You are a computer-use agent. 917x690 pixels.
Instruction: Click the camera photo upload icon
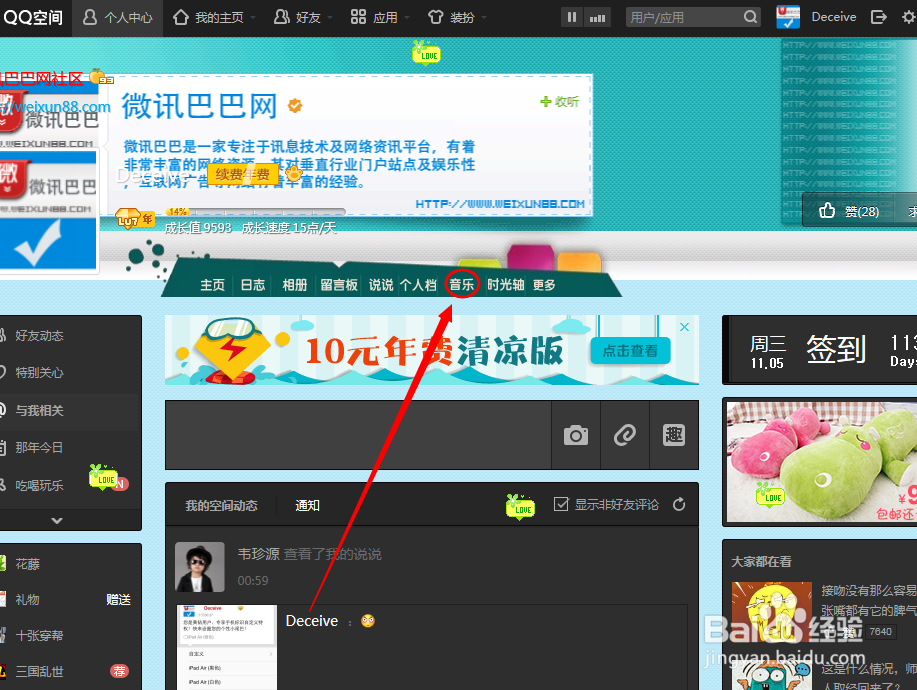click(576, 435)
